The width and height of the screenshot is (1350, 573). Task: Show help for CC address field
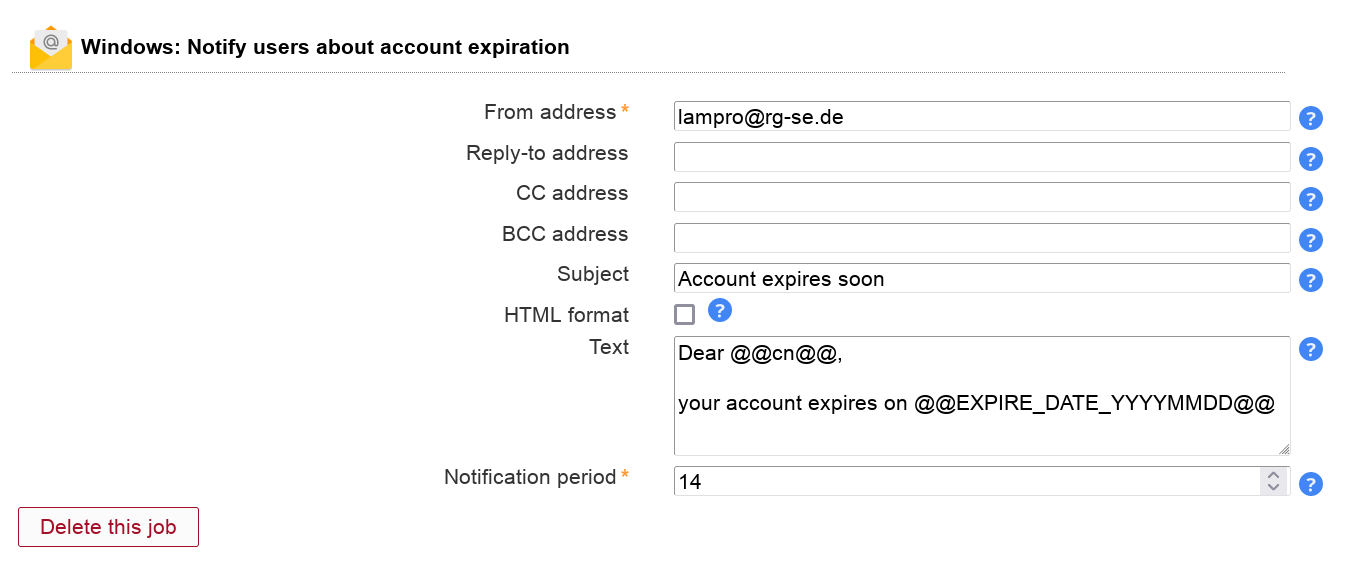click(x=1311, y=199)
